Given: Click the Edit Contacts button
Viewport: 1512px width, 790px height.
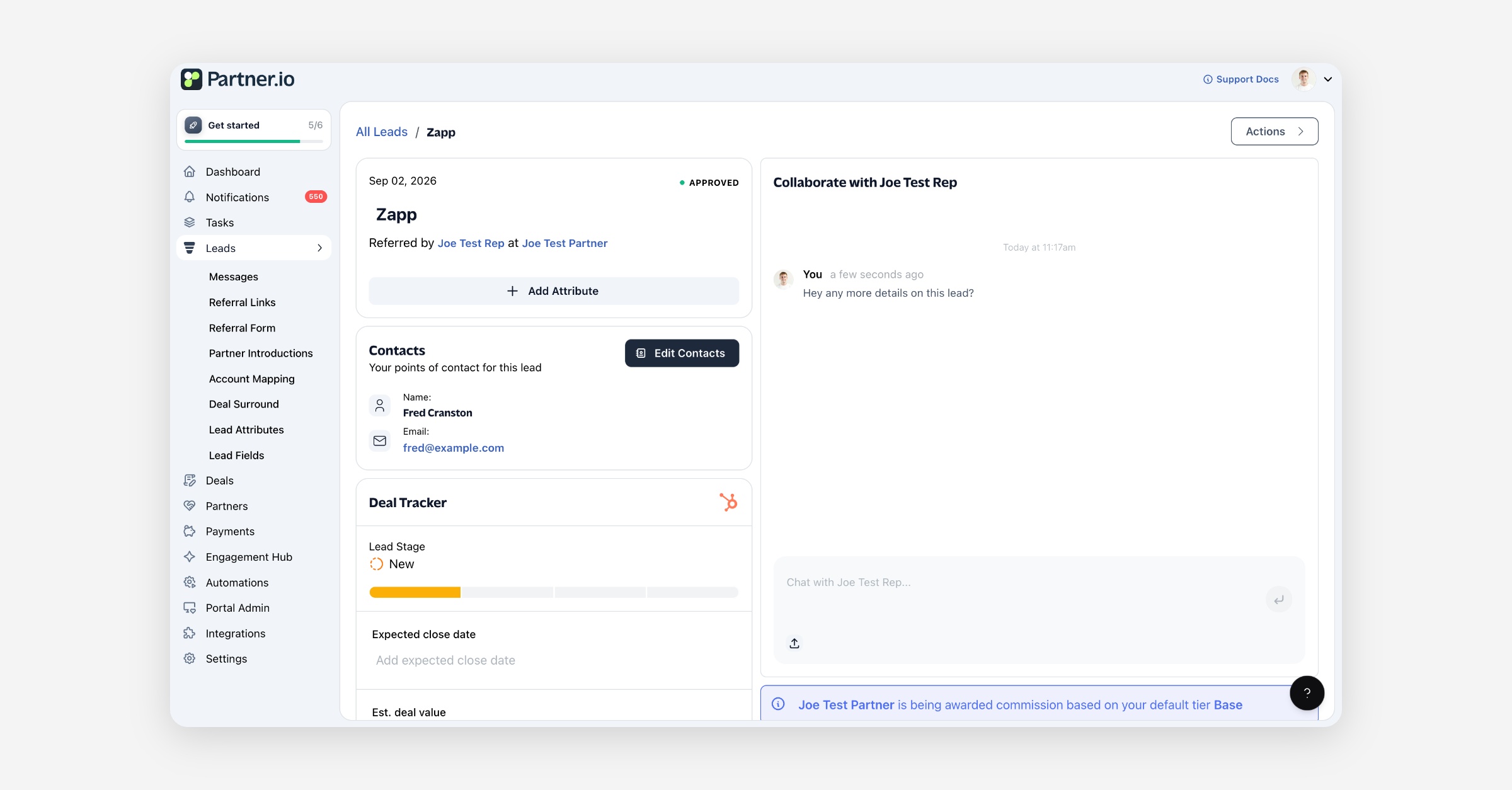Looking at the screenshot, I should pos(682,353).
